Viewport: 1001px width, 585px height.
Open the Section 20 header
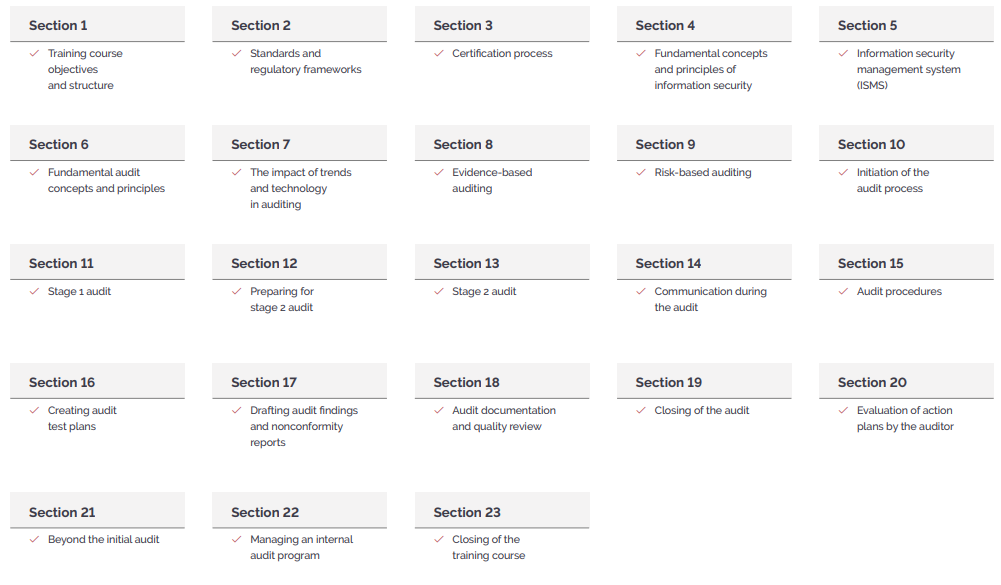tap(907, 381)
